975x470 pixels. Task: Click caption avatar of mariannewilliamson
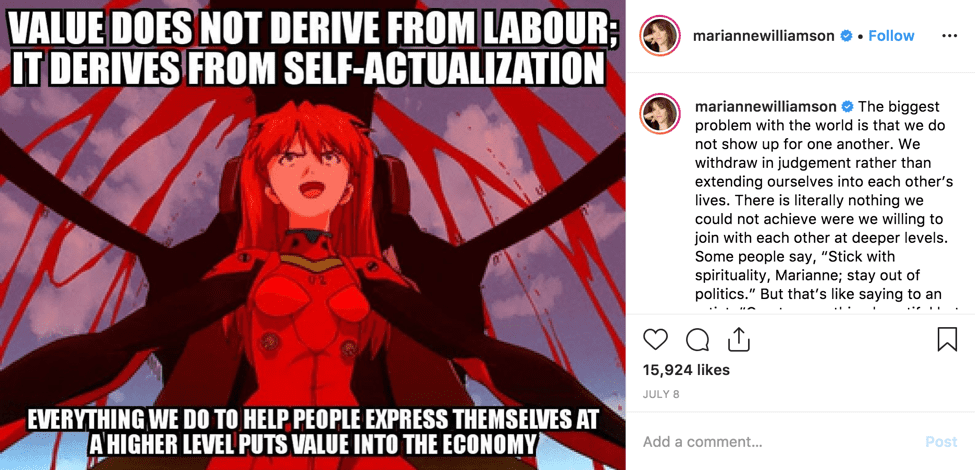click(x=659, y=113)
